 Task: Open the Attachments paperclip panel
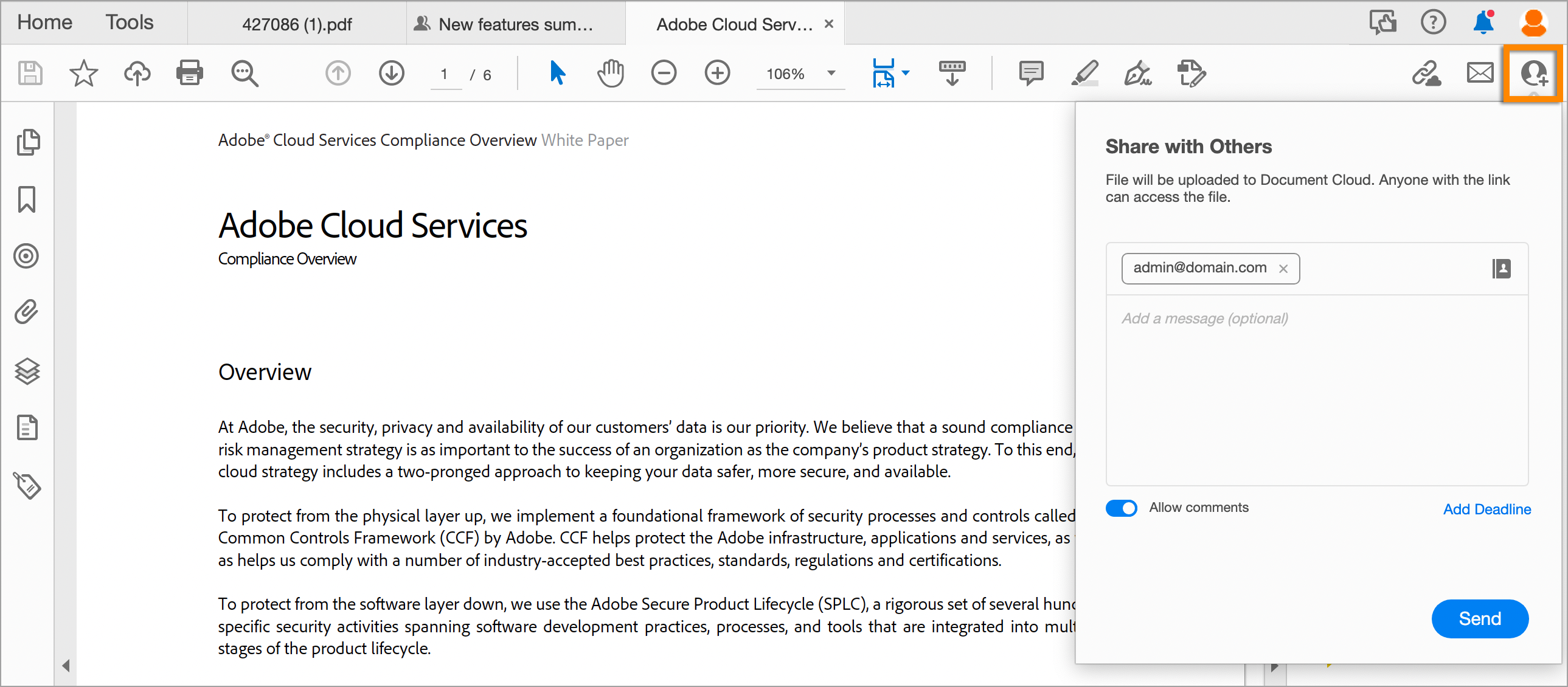point(27,311)
